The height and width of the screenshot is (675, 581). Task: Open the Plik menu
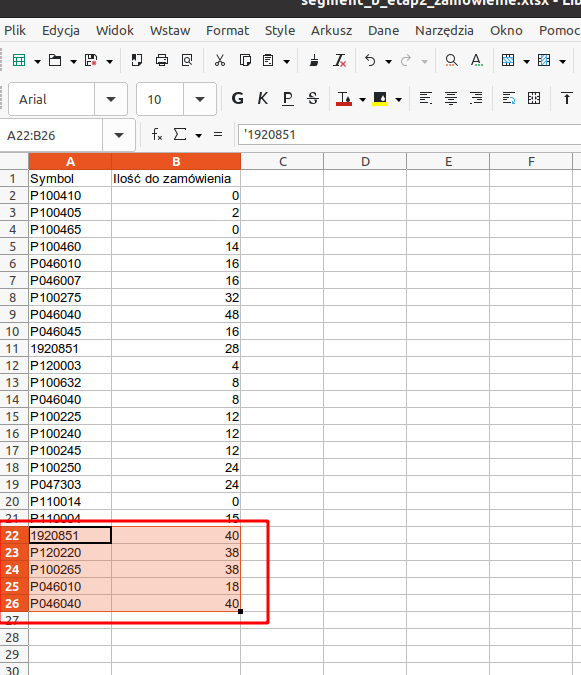tap(15, 31)
